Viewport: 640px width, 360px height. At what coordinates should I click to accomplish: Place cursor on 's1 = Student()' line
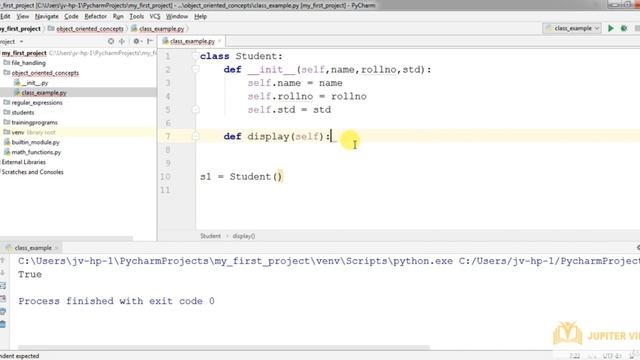[241, 177]
